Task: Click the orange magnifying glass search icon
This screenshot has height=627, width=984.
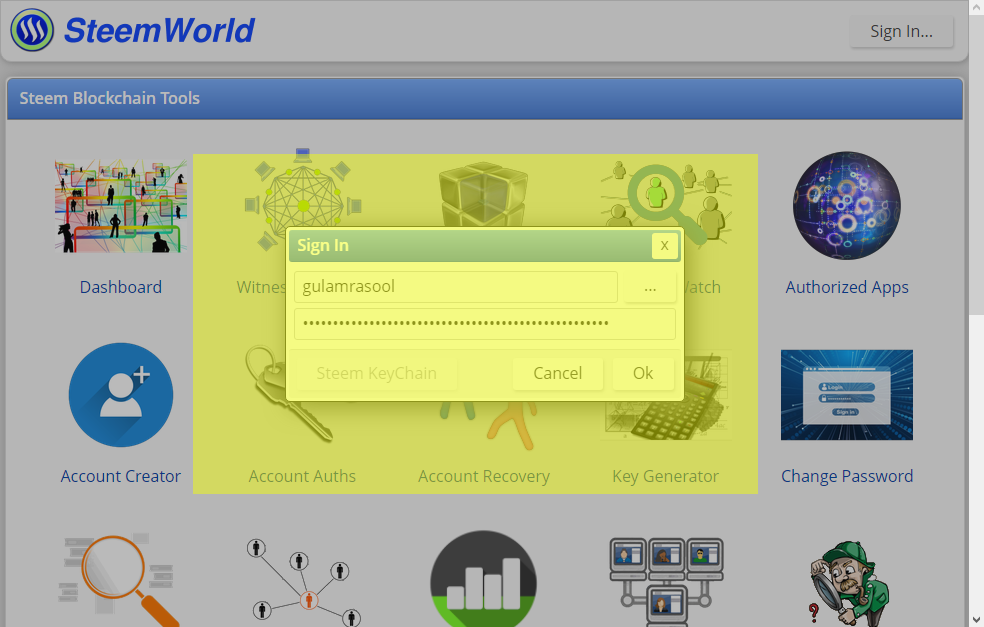Action: pos(120,581)
